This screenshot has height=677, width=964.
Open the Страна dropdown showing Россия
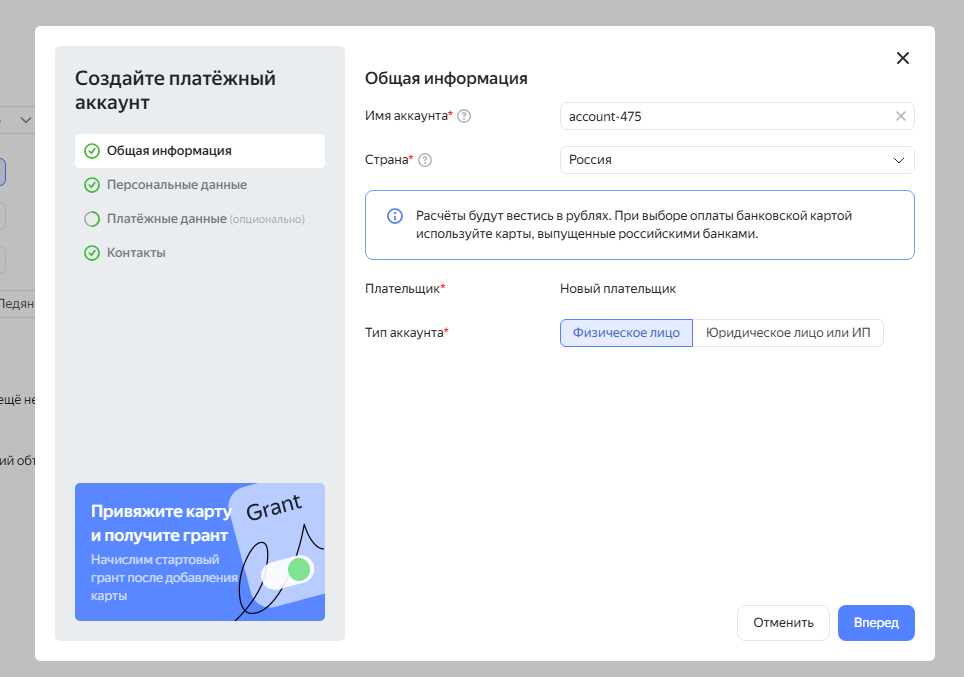(720, 160)
